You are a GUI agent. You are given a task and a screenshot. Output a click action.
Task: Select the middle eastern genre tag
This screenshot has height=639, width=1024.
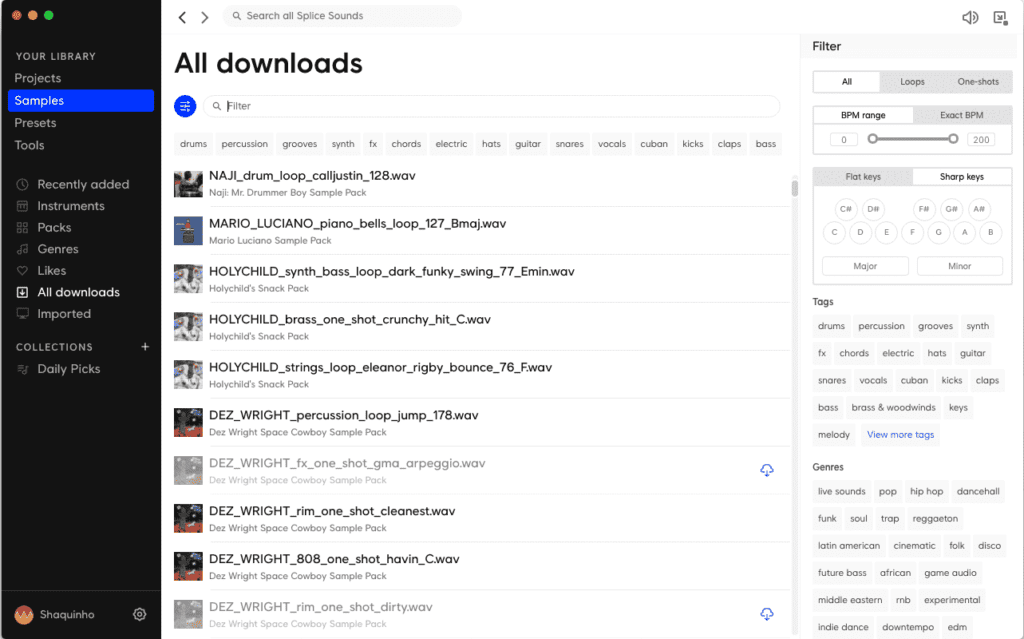tap(850, 600)
